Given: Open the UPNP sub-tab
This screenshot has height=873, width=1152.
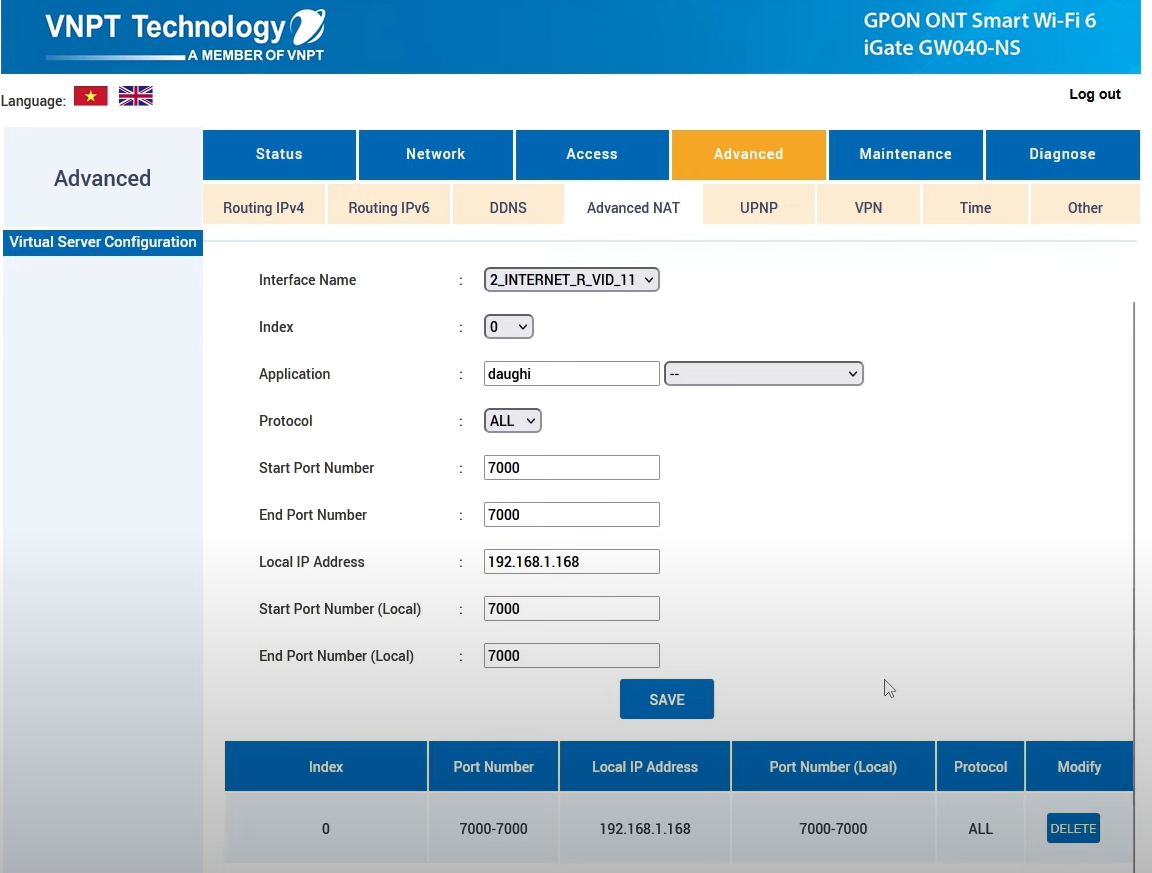Looking at the screenshot, I should click(x=758, y=208).
